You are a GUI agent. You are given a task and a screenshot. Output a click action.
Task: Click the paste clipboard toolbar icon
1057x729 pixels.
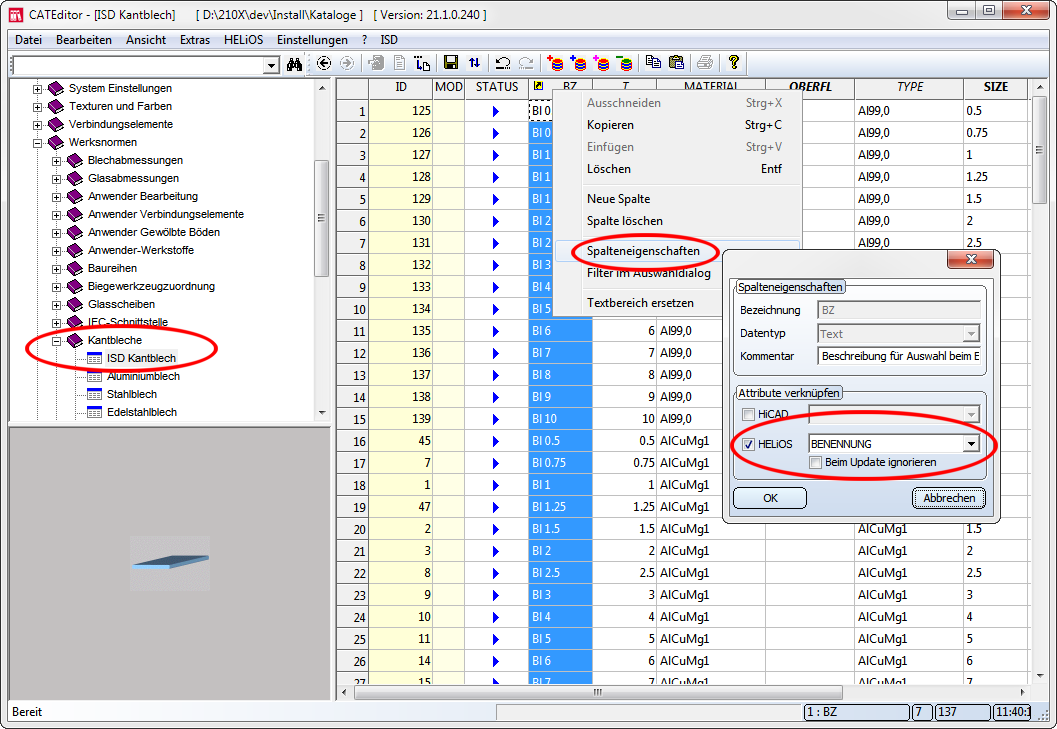click(x=676, y=63)
